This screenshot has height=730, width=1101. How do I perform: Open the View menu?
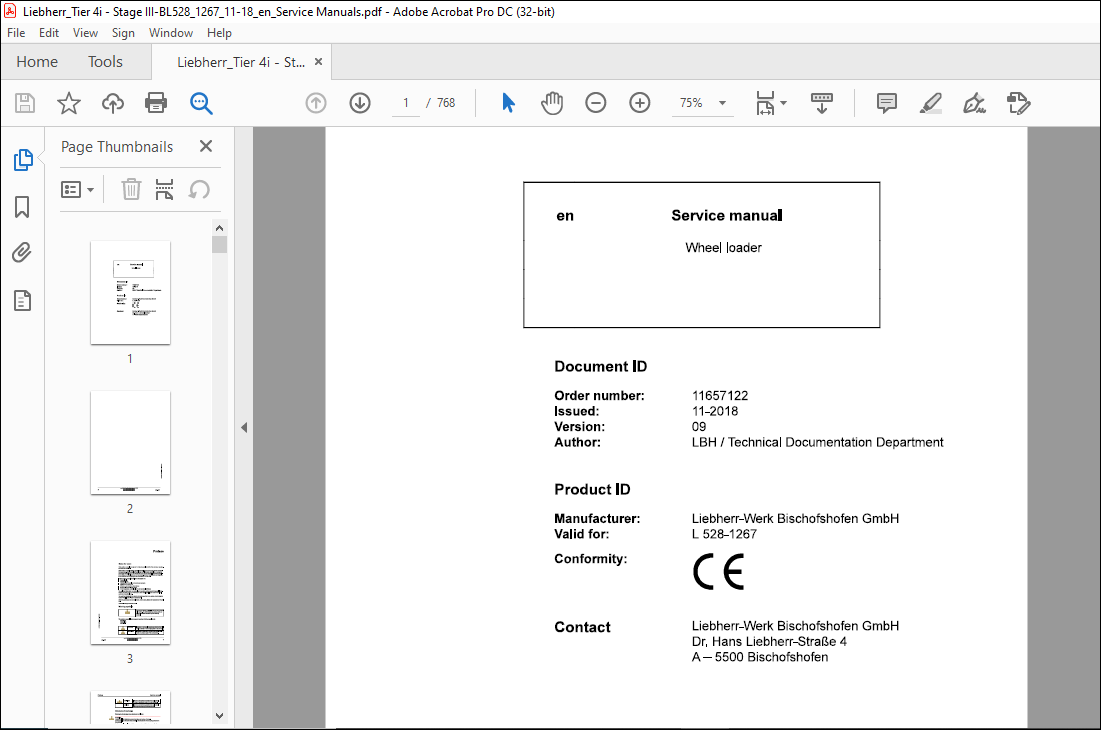click(85, 33)
